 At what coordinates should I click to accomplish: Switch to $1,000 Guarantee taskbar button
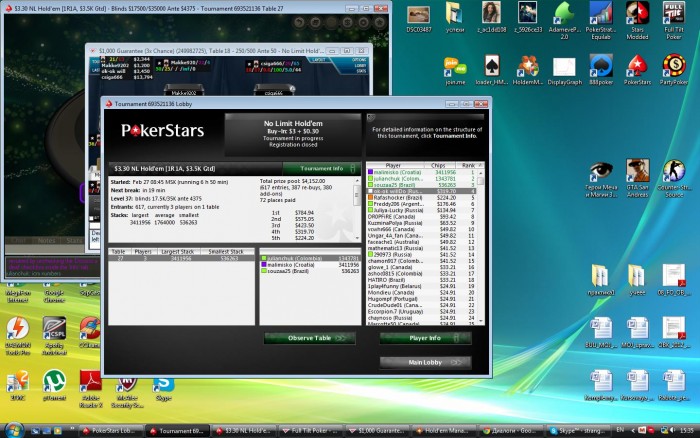click(376, 431)
